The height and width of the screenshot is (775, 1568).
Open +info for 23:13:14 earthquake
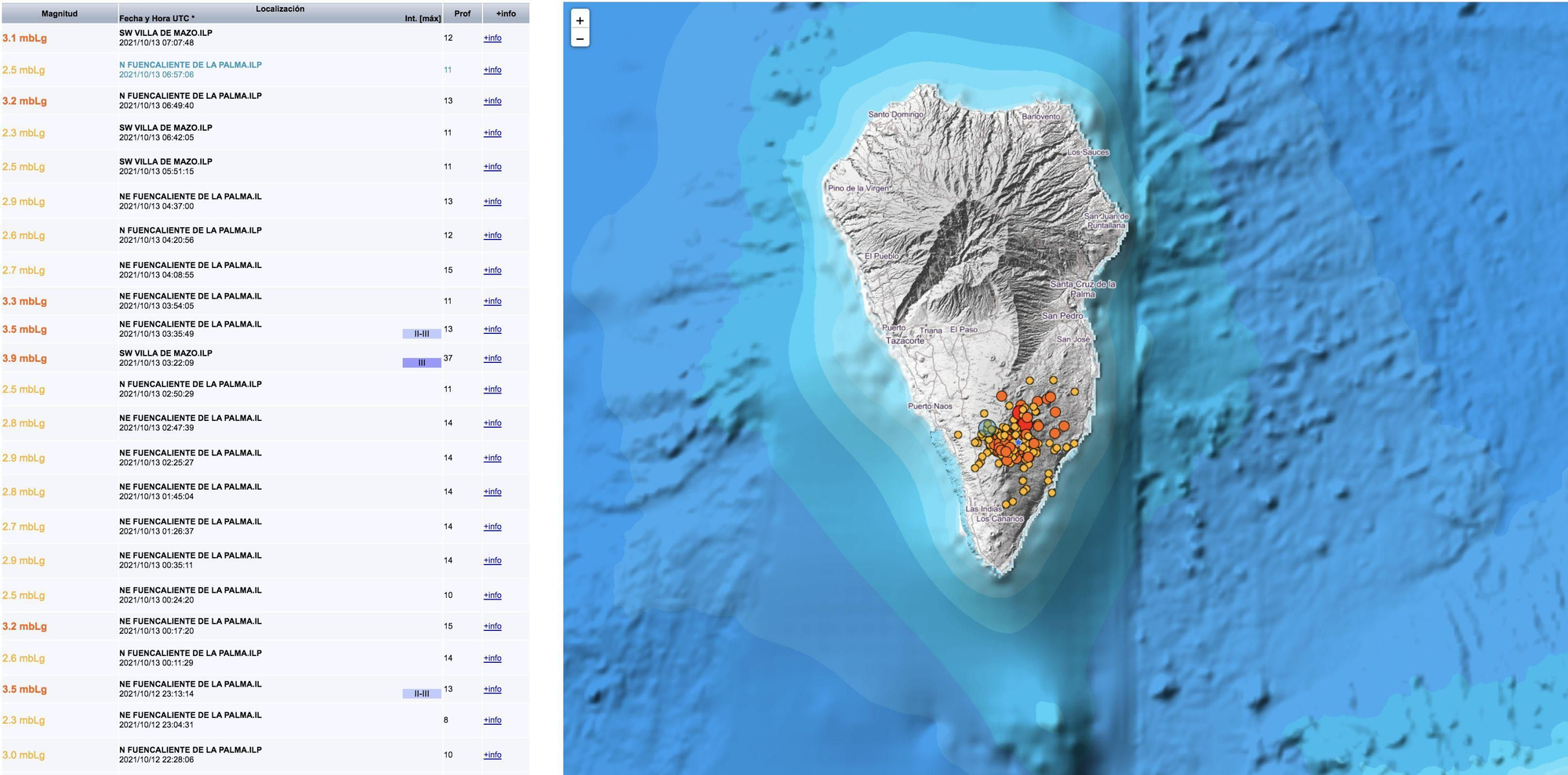(x=492, y=690)
